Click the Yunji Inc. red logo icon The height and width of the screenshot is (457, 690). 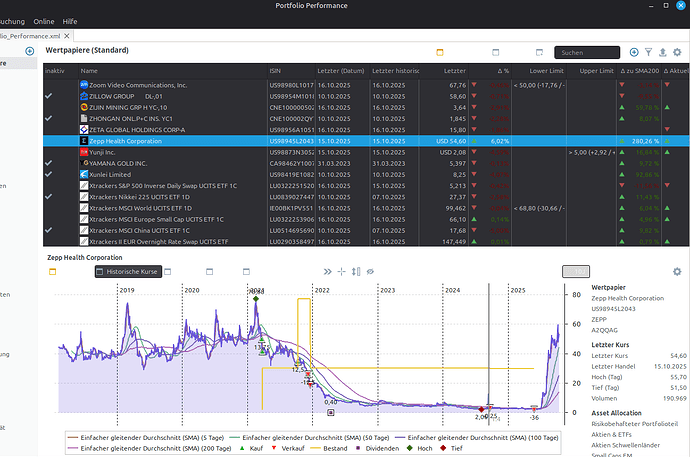(84, 152)
